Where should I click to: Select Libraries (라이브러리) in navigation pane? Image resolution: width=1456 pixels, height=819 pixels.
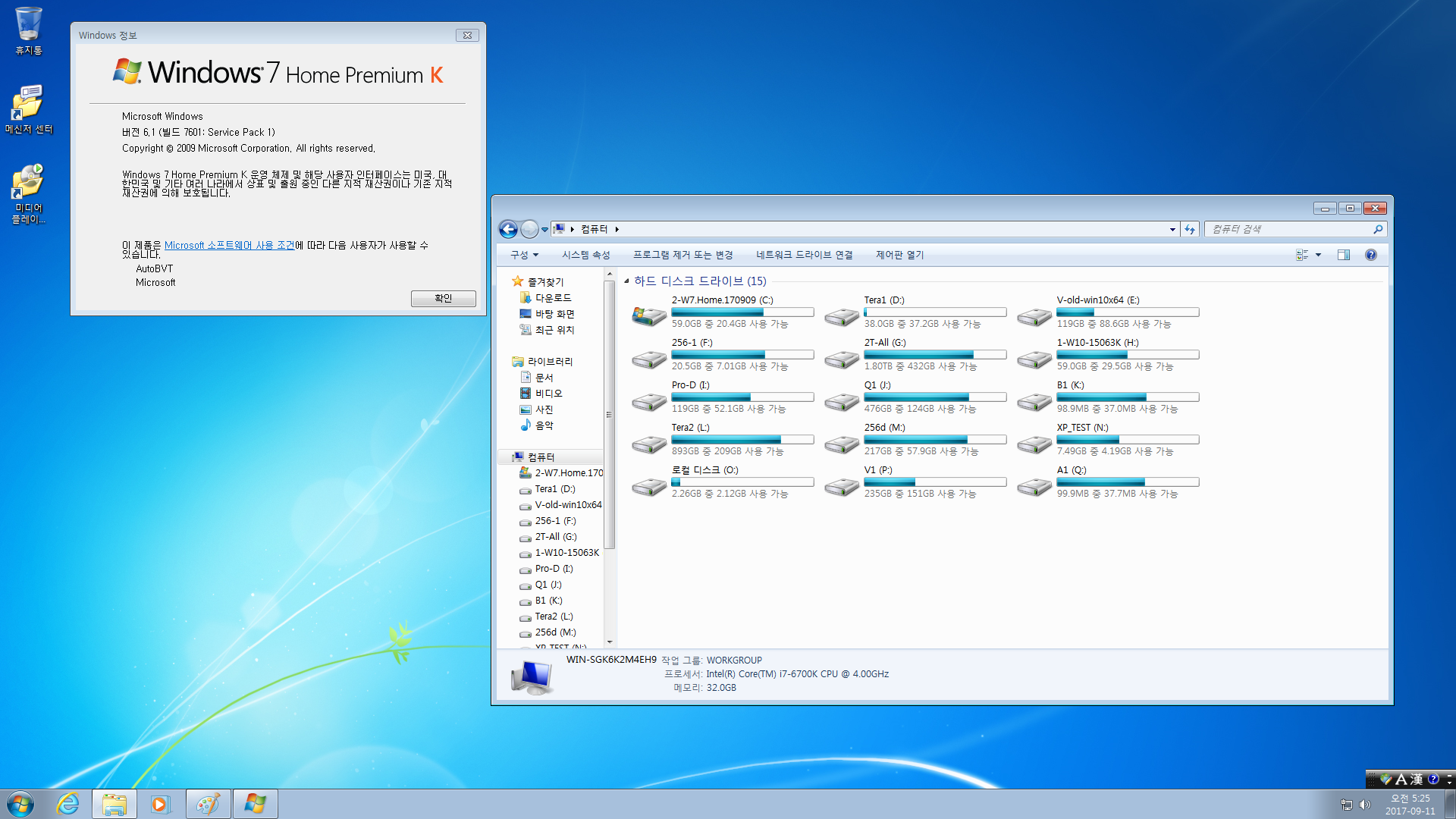[543, 362]
